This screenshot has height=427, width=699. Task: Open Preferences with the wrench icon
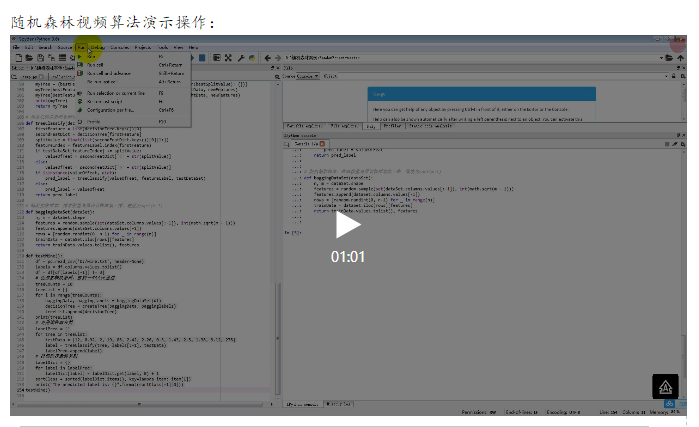click(241, 57)
